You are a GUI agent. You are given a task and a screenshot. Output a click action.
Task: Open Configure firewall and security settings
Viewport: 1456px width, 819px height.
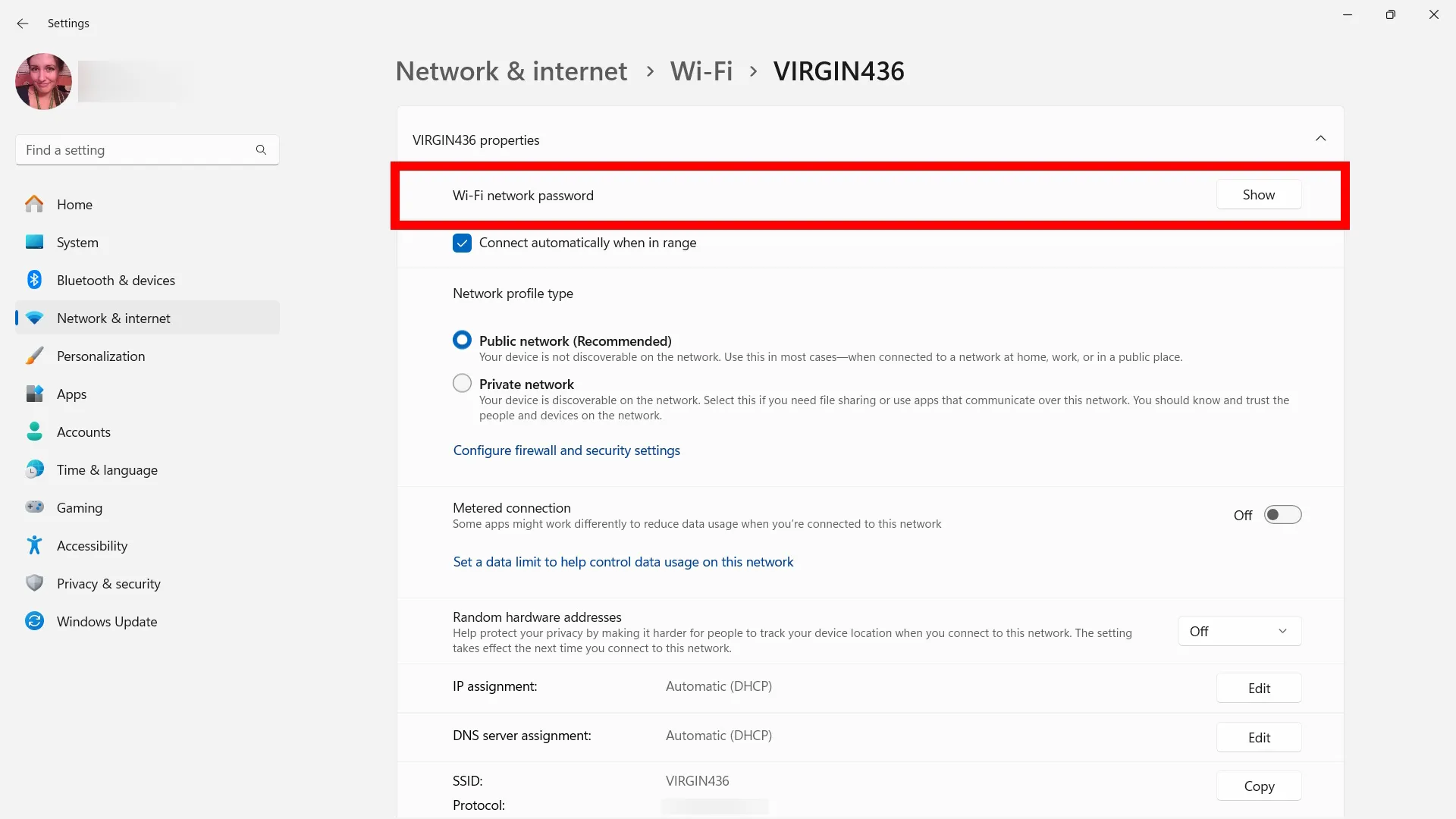click(566, 450)
